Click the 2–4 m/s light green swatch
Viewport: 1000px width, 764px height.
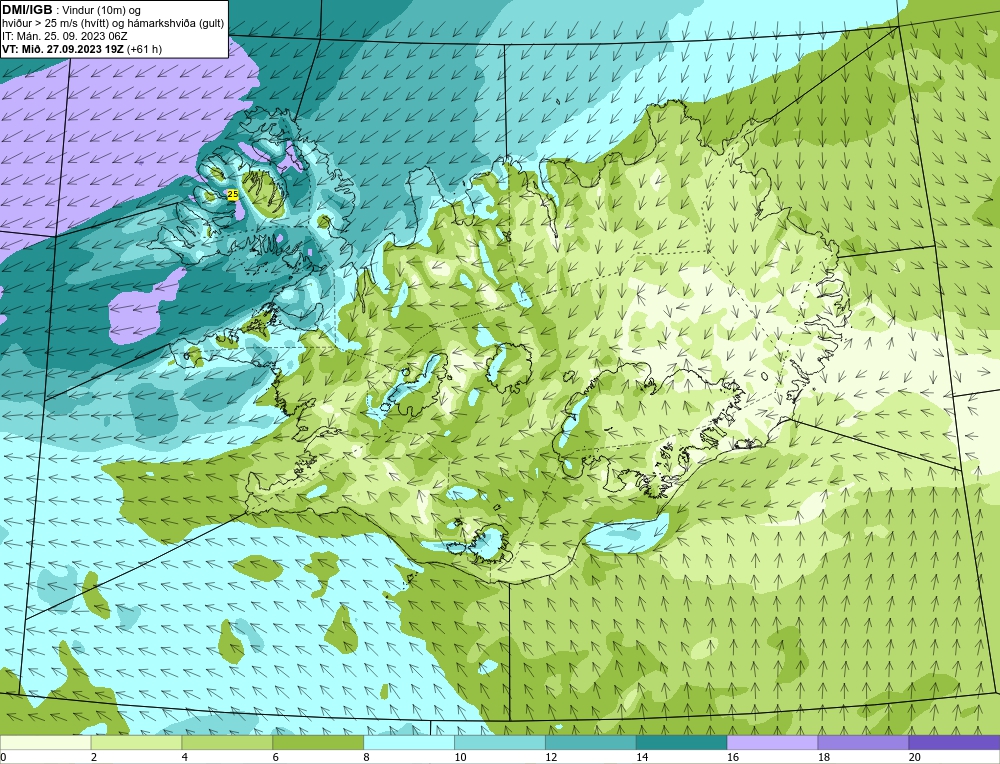(136, 742)
